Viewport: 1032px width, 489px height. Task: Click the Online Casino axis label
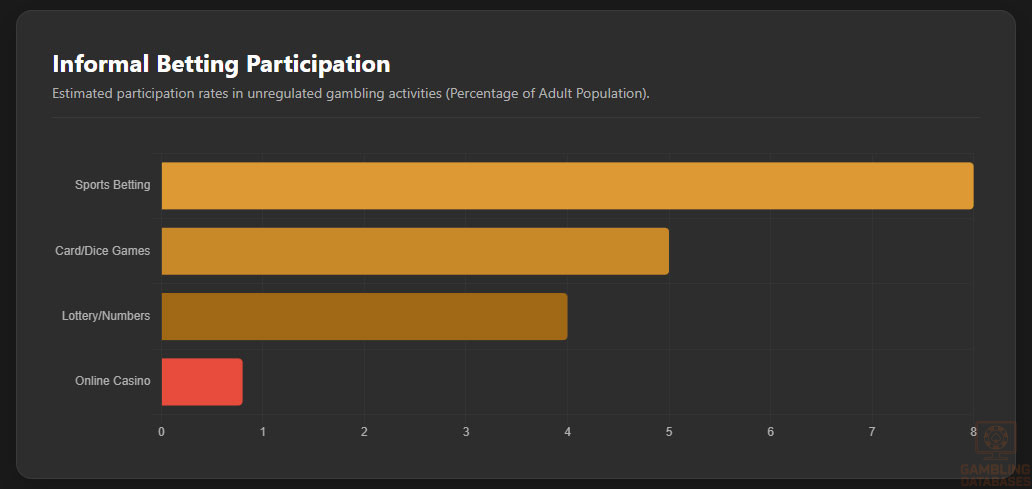[x=112, y=381]
